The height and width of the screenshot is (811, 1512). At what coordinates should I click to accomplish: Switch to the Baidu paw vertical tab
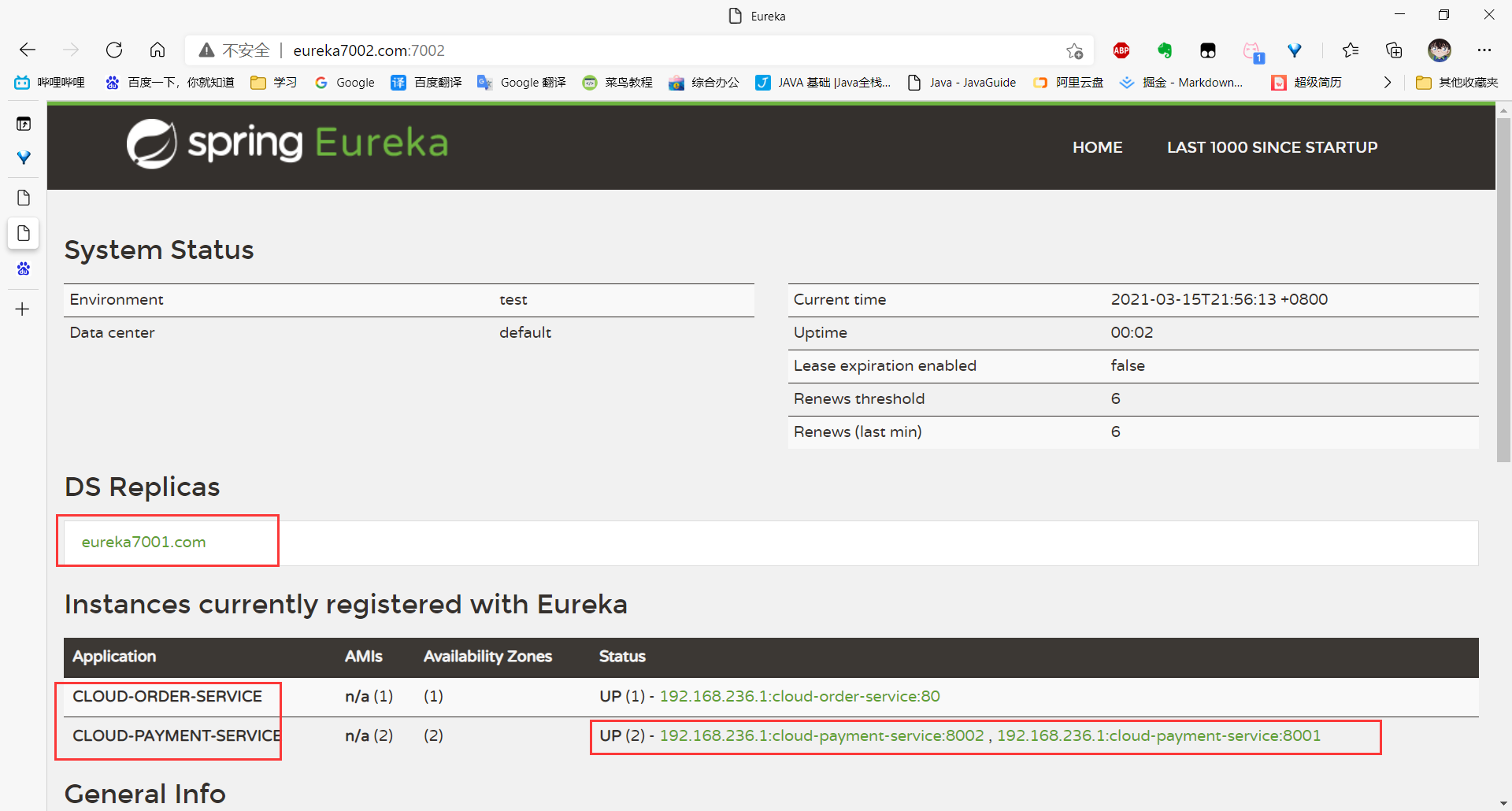pyautogui.click(x=24, y=268)
